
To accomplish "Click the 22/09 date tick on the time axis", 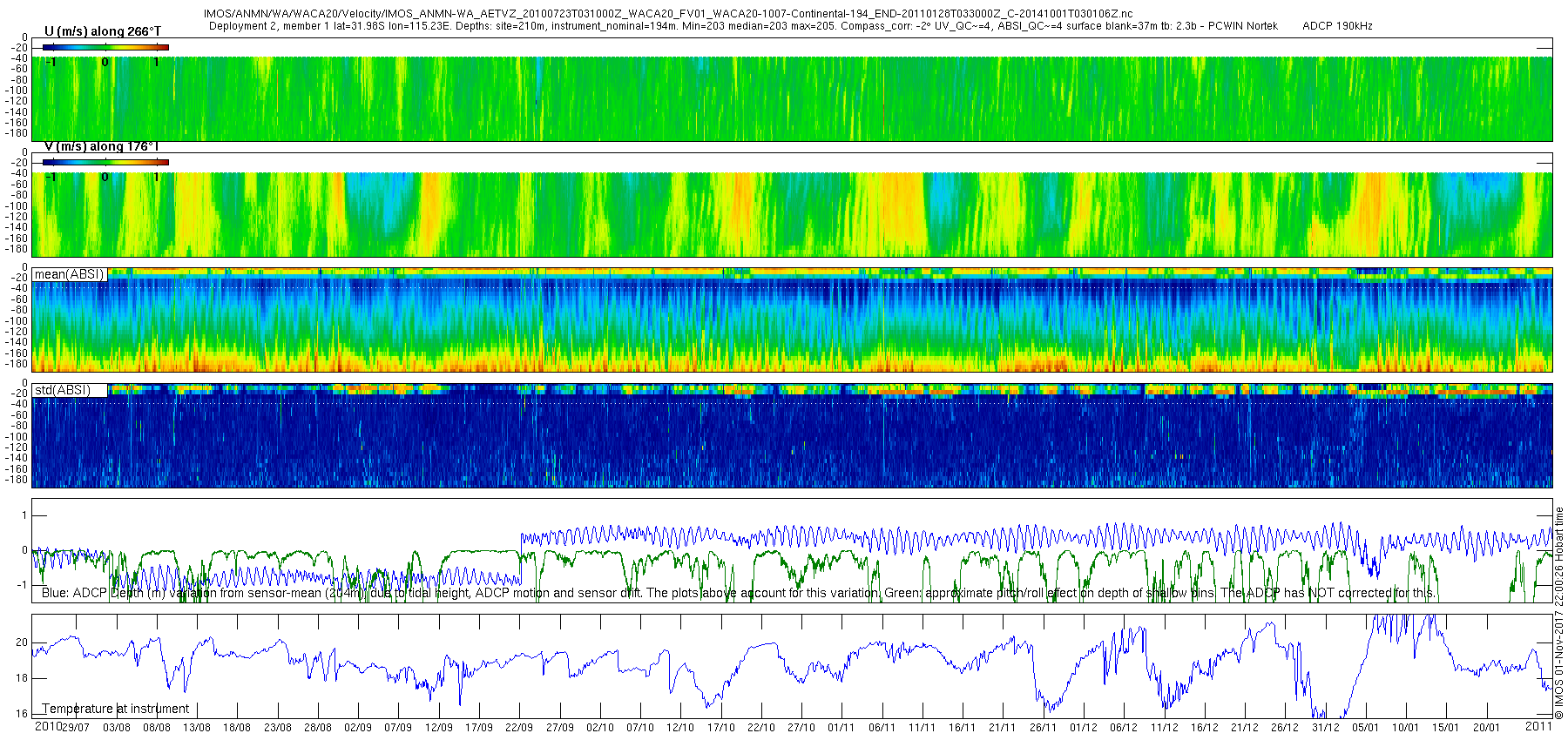I will click(519, 728).
